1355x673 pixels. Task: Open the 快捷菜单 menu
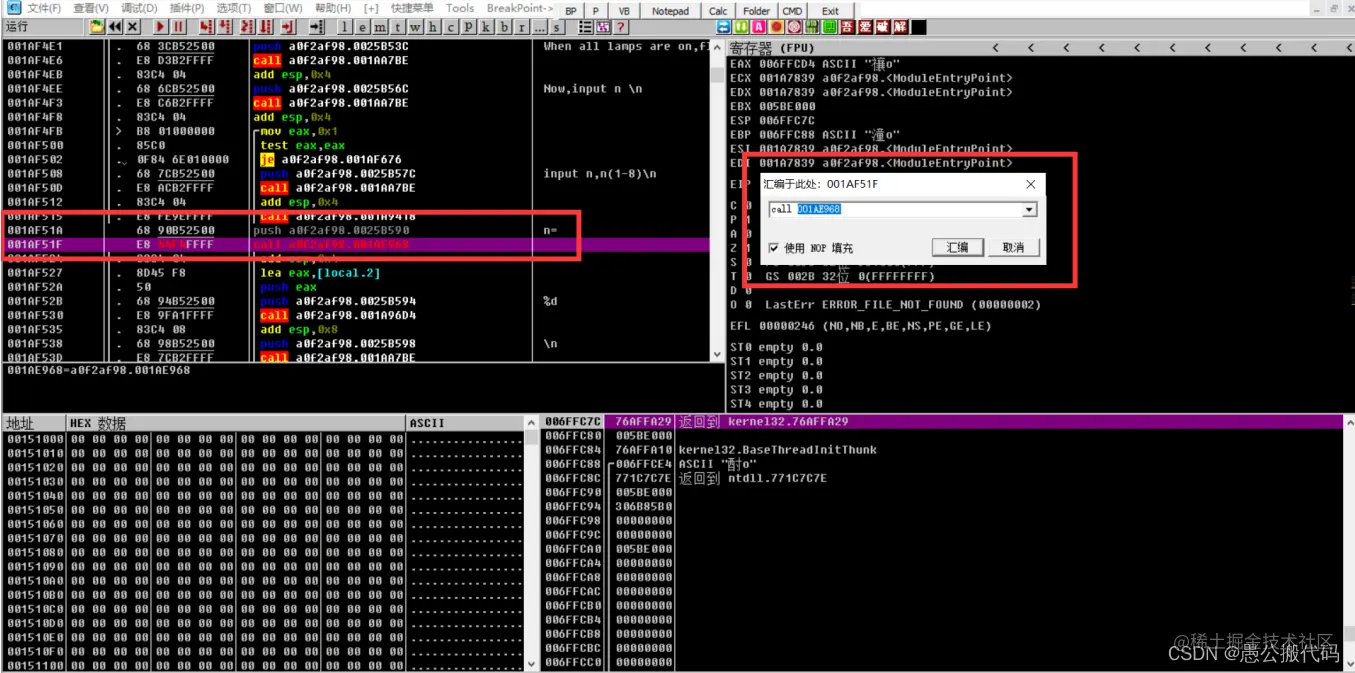[412, 9]
